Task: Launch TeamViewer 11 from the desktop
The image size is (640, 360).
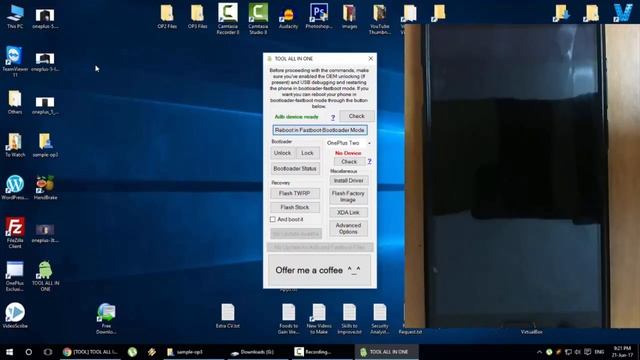Action: 15,62
